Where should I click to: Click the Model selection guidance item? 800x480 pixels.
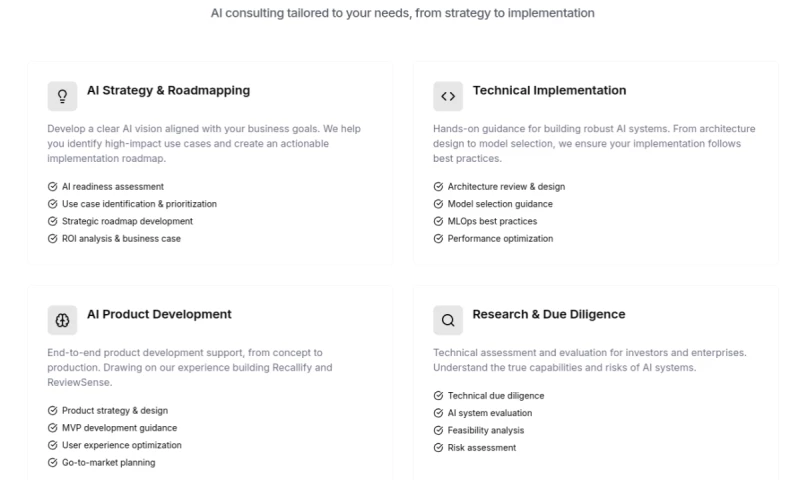(x=500, y=204)
